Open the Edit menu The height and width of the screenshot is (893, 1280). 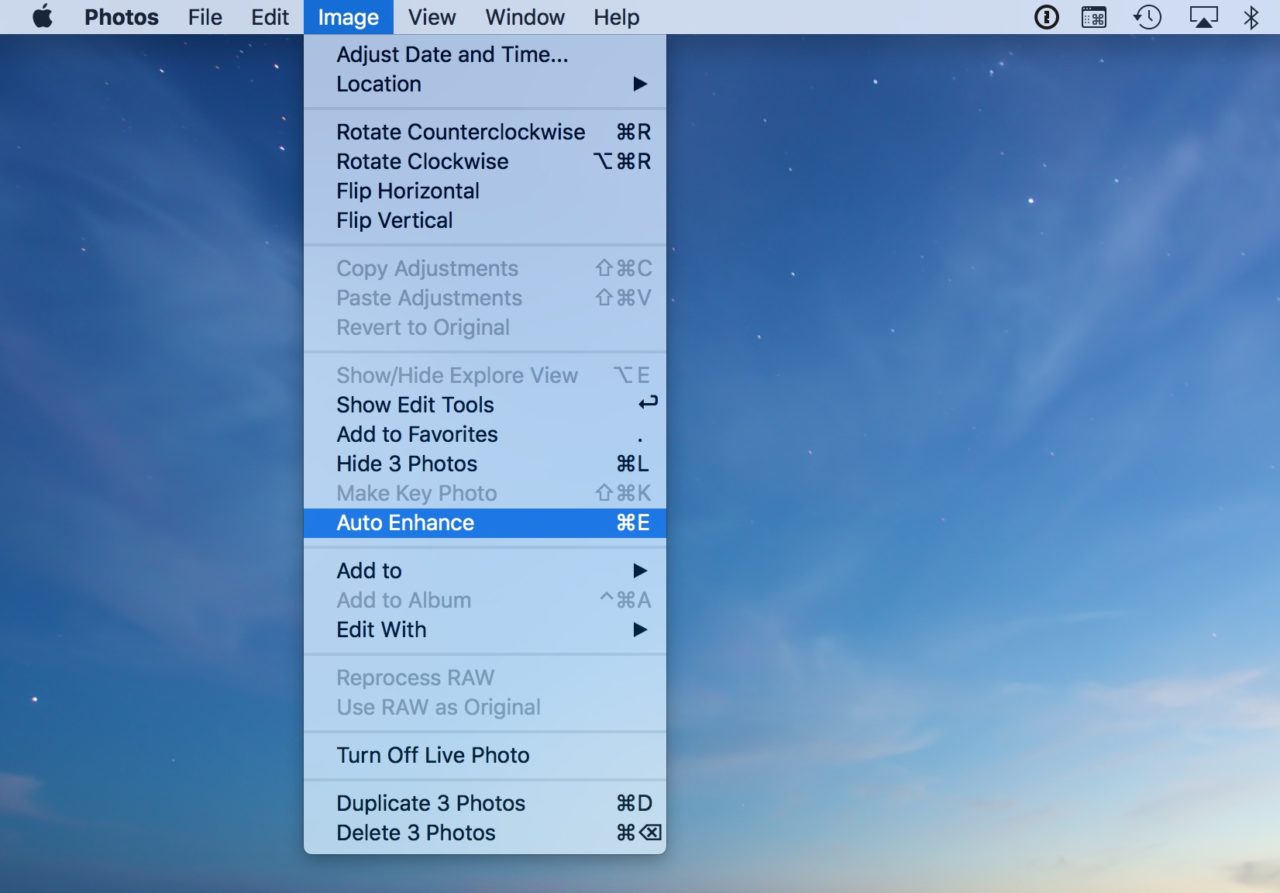[270, 17]
